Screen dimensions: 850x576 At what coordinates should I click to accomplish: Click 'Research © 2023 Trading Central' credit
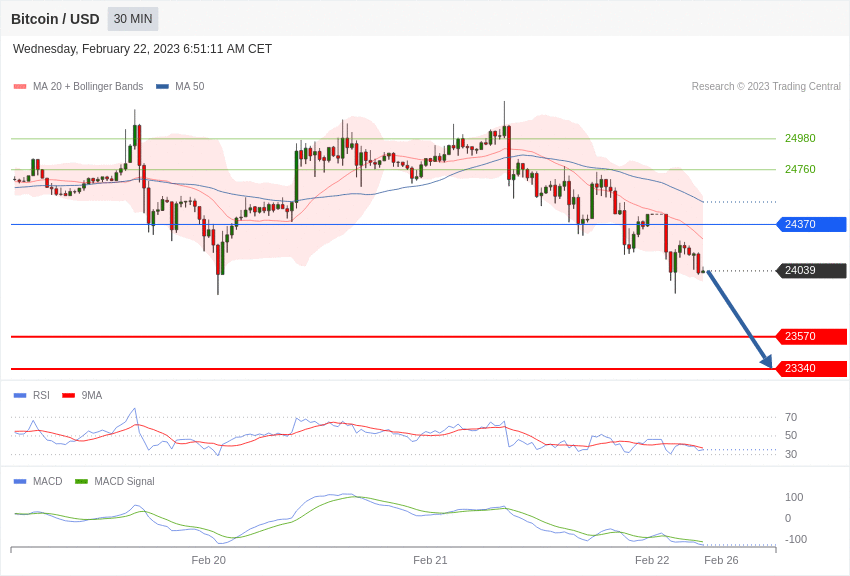766,86
